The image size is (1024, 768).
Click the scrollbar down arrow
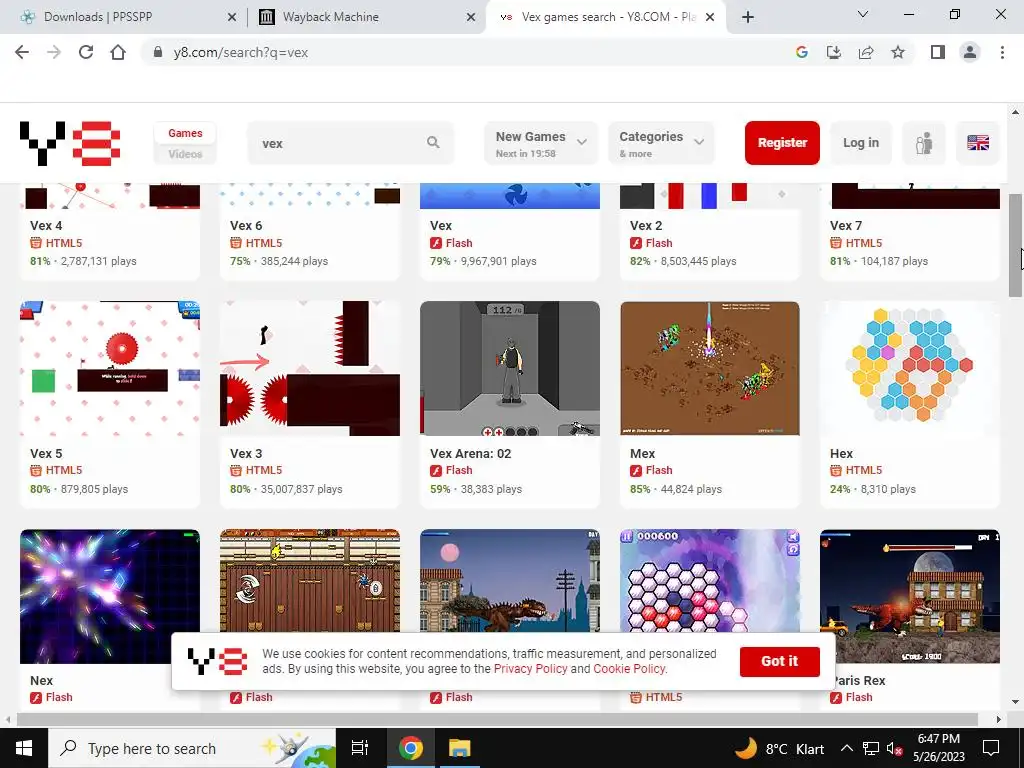click(x=1015, y=703)
